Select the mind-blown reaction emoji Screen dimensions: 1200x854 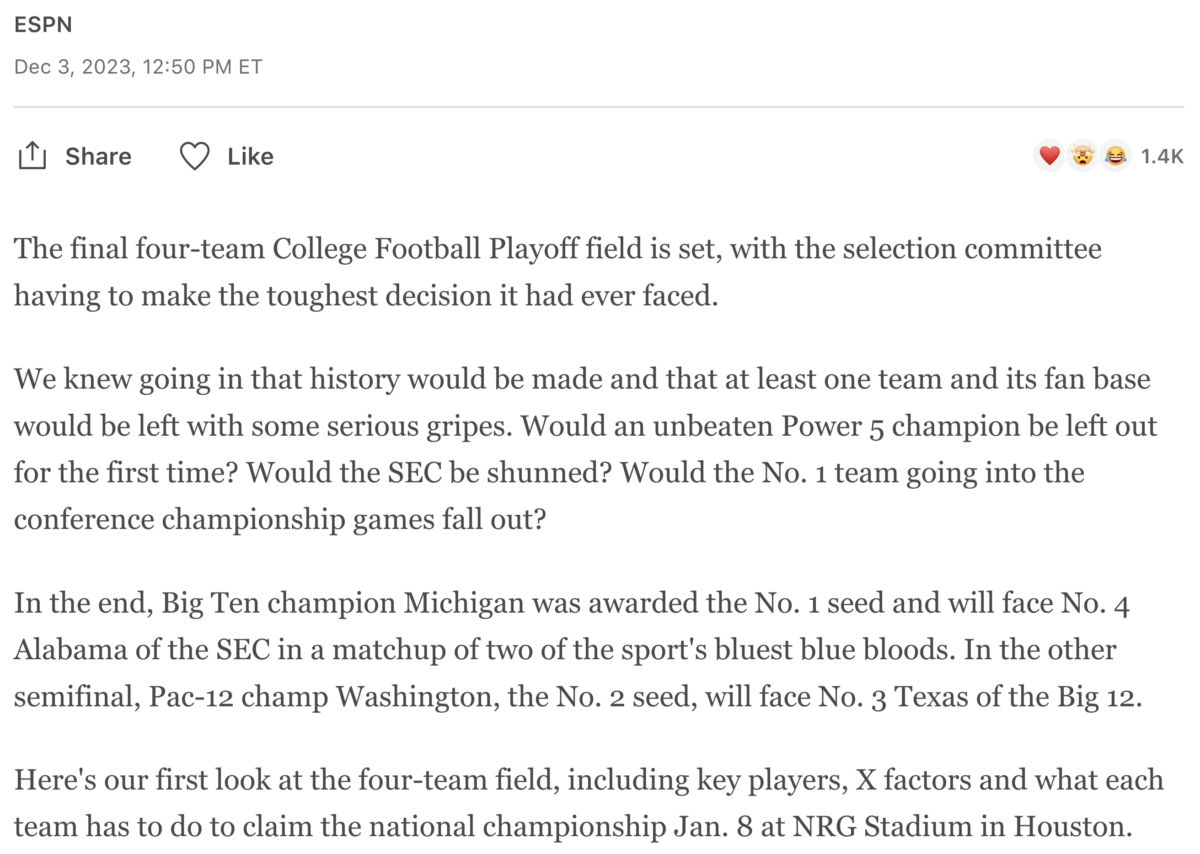[1081, 156]
